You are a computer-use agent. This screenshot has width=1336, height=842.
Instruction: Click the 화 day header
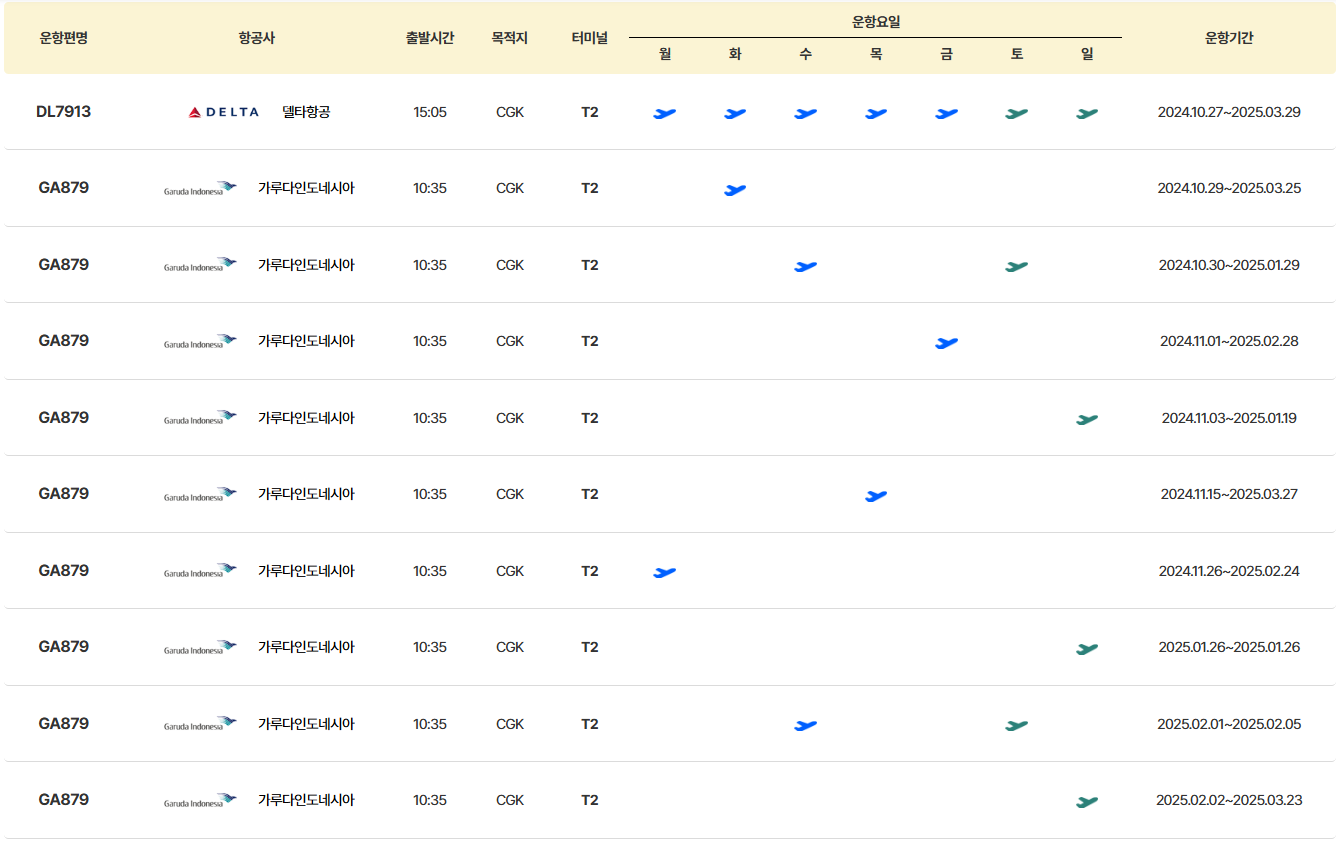[735, 54]
